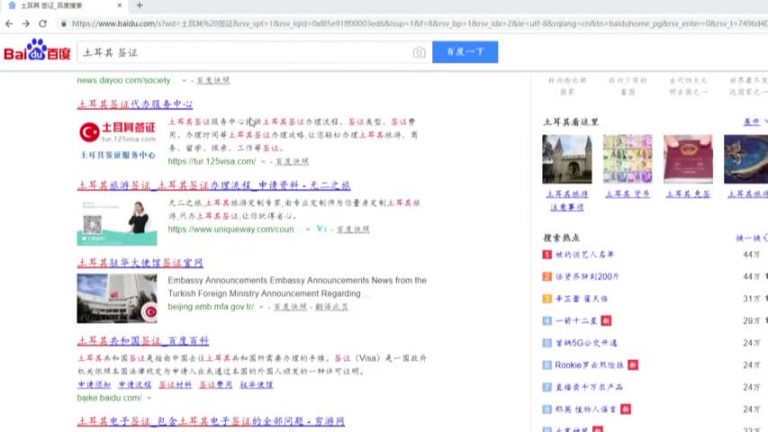Click the colorful stamps thumbnail in sidebar

(627, 159)
